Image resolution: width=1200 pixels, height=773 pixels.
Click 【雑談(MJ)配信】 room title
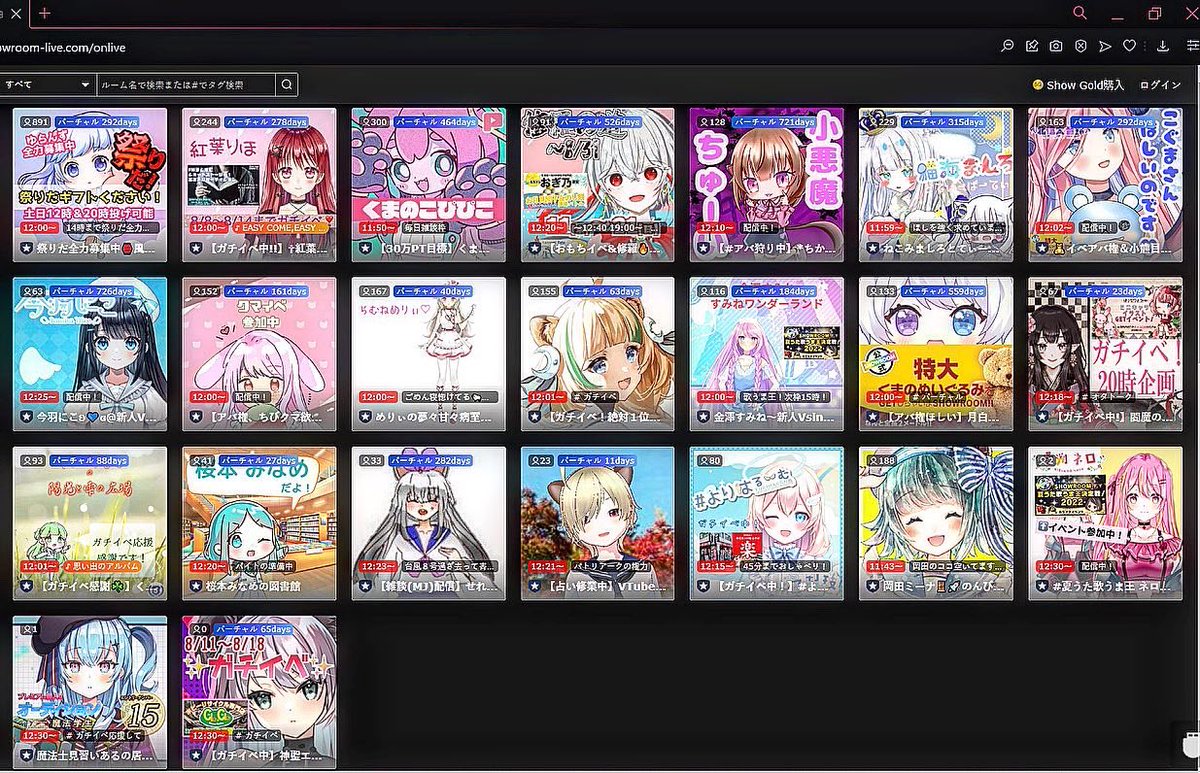[436, 586]
